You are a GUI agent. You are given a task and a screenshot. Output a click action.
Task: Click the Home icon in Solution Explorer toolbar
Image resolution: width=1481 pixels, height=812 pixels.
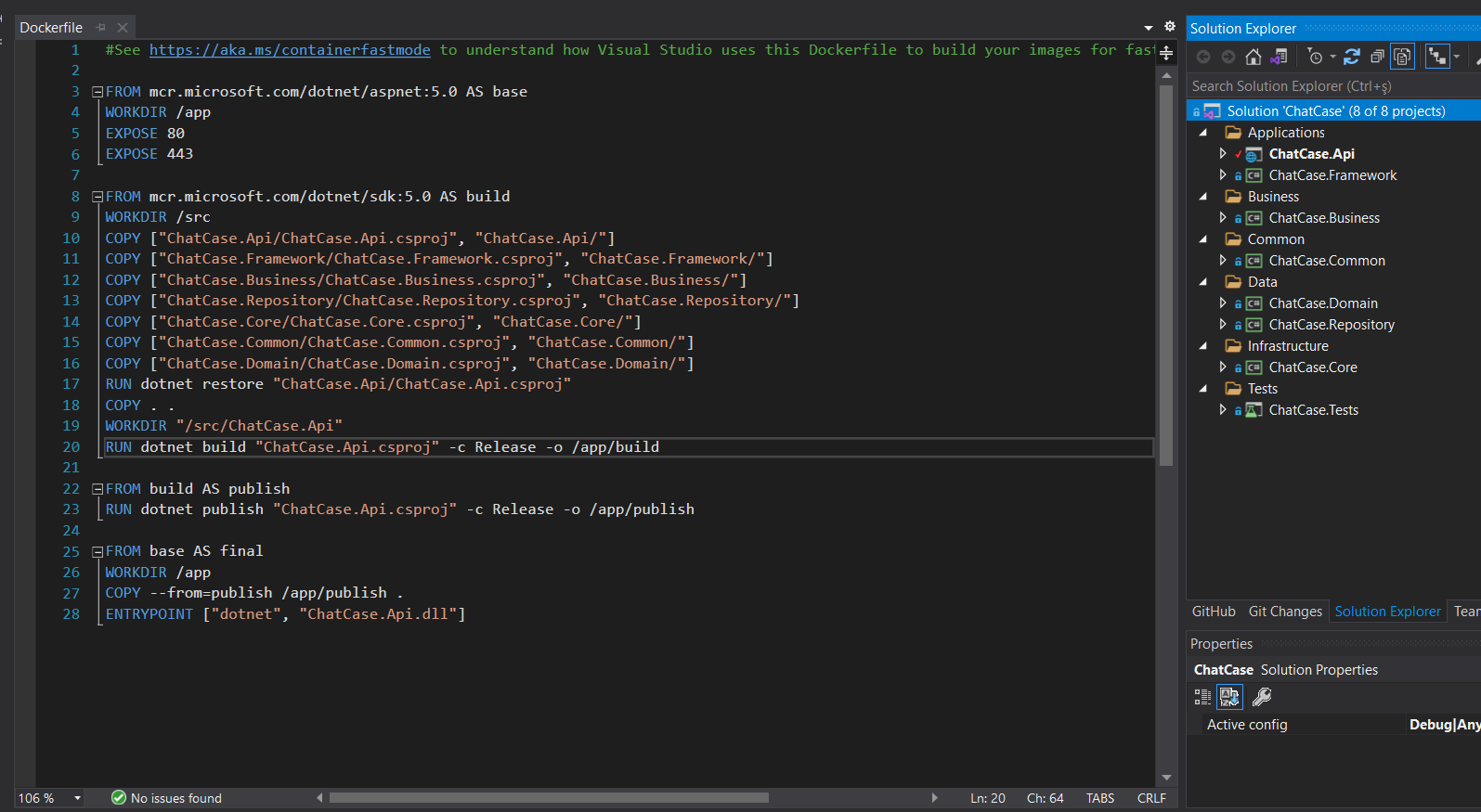[x=1254, y=58]
